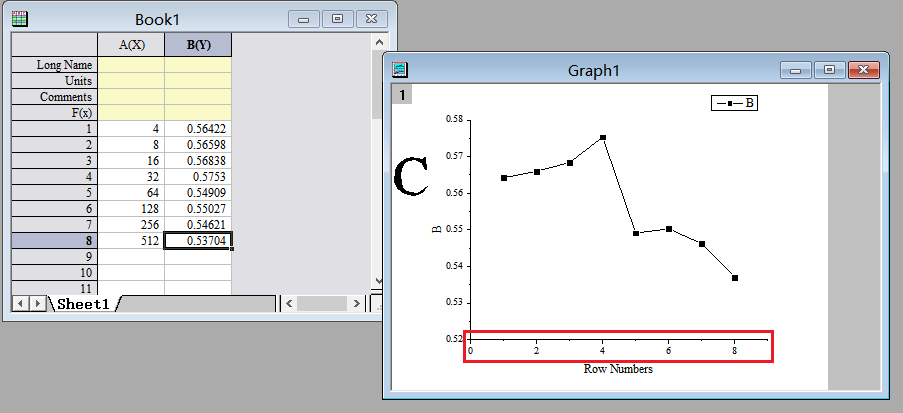Image resolution: width=903 pixels, height=413 pixels.
Task: Click the Y axis title B
Action: [437, 229]
